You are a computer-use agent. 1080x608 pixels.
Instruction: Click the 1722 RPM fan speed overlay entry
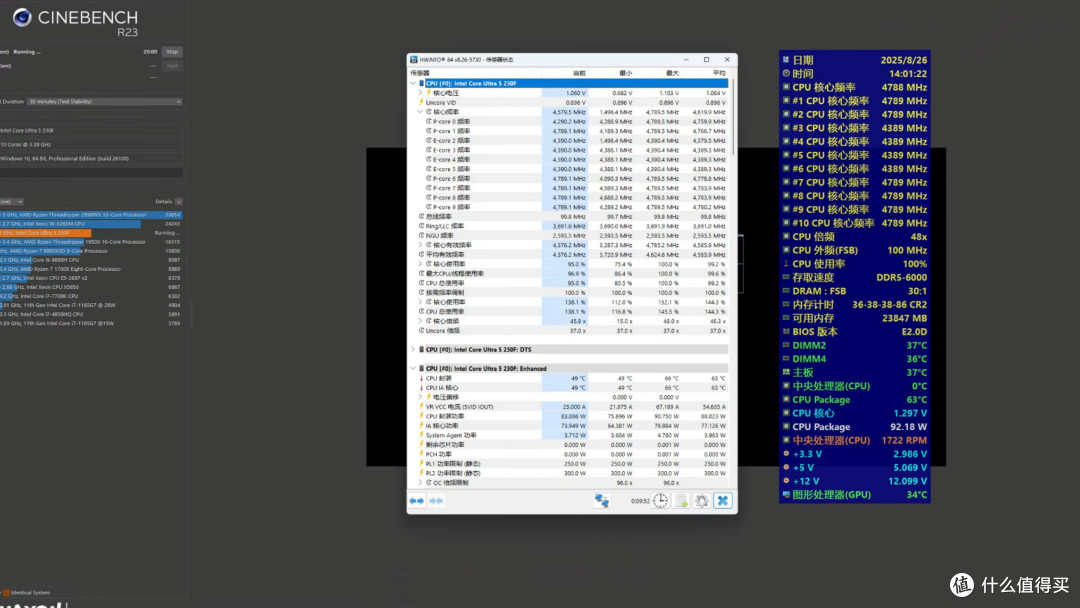click(855, 440)
